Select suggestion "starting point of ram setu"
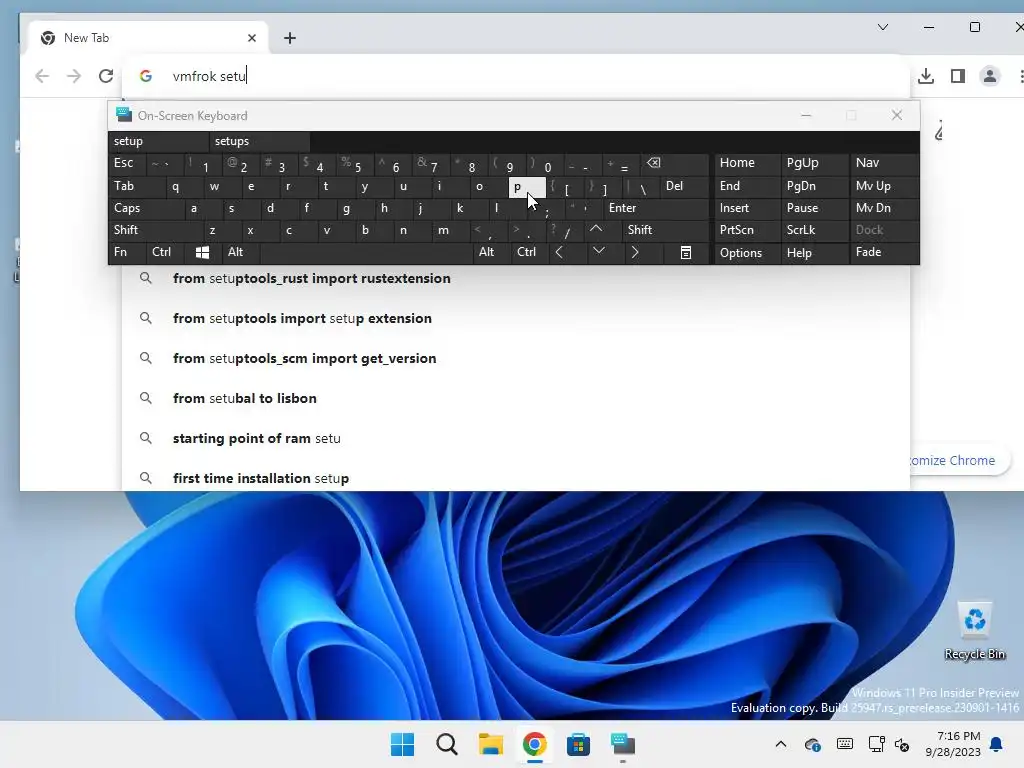The height and width of the screenshot is (768, 1024). pyautogui.click(x=515, y=438)
